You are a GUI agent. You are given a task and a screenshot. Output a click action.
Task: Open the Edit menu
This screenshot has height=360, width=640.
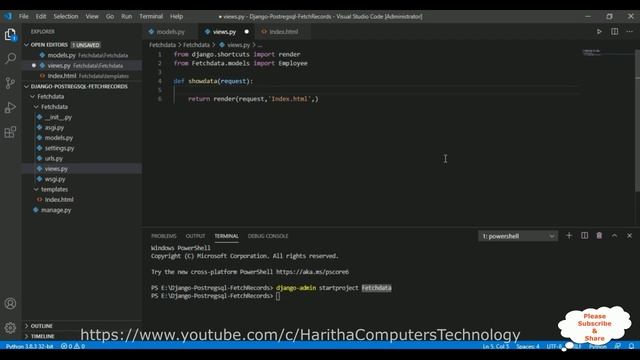tap(41, 16)
